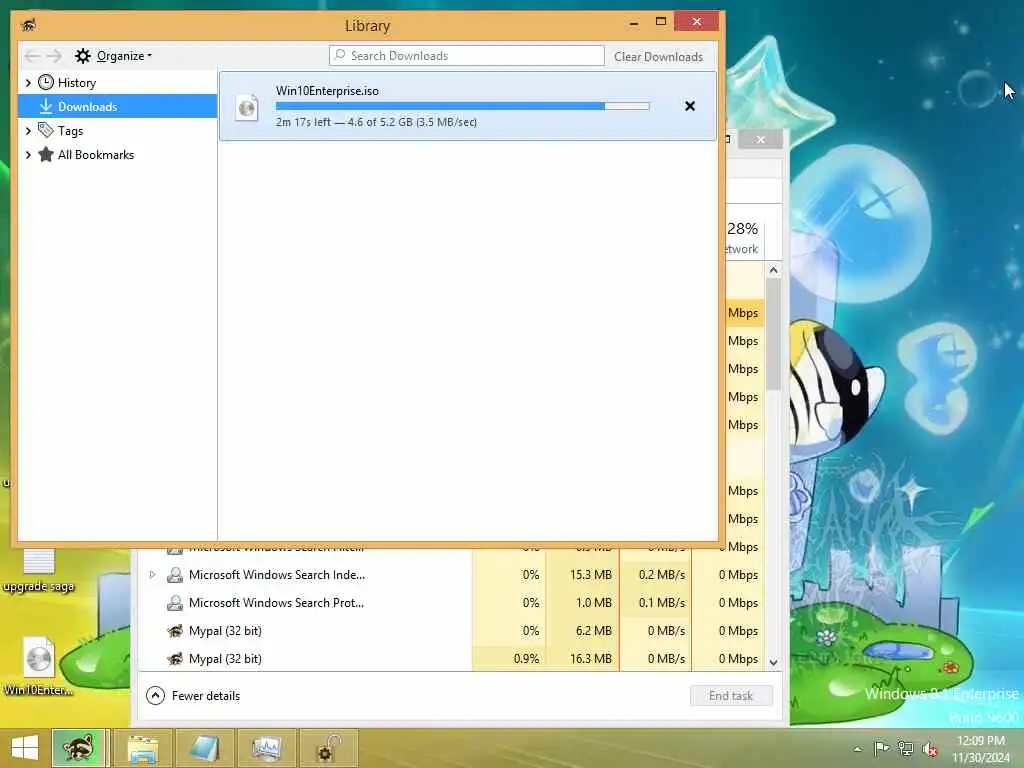Open the notepad app taskbar icon
The image size is (1024, 768).
coord(204,748)
